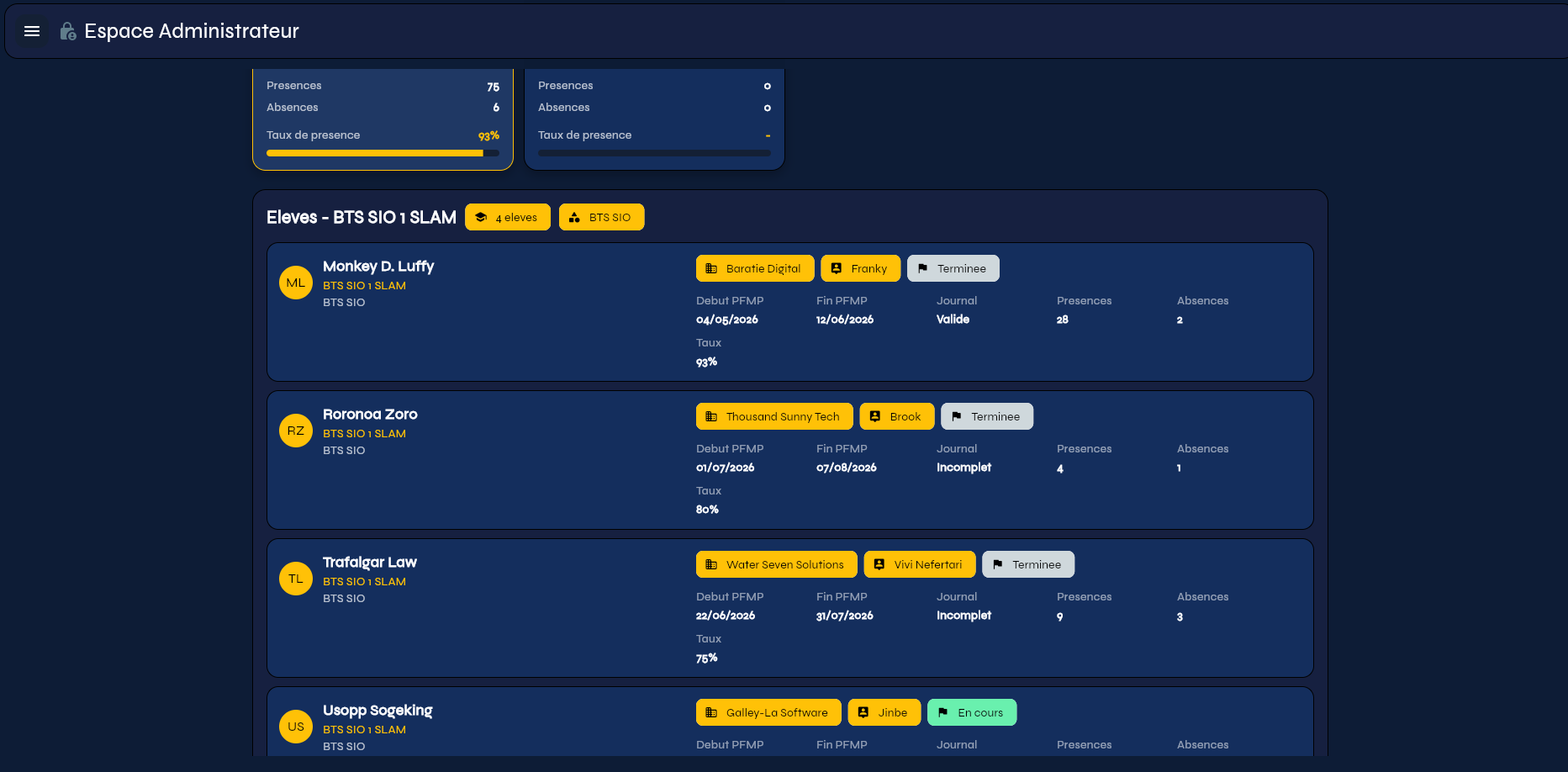Open the Baratie Digital company chip
The height and width of the screenshot is (772, 1568).
click(755, 268)
